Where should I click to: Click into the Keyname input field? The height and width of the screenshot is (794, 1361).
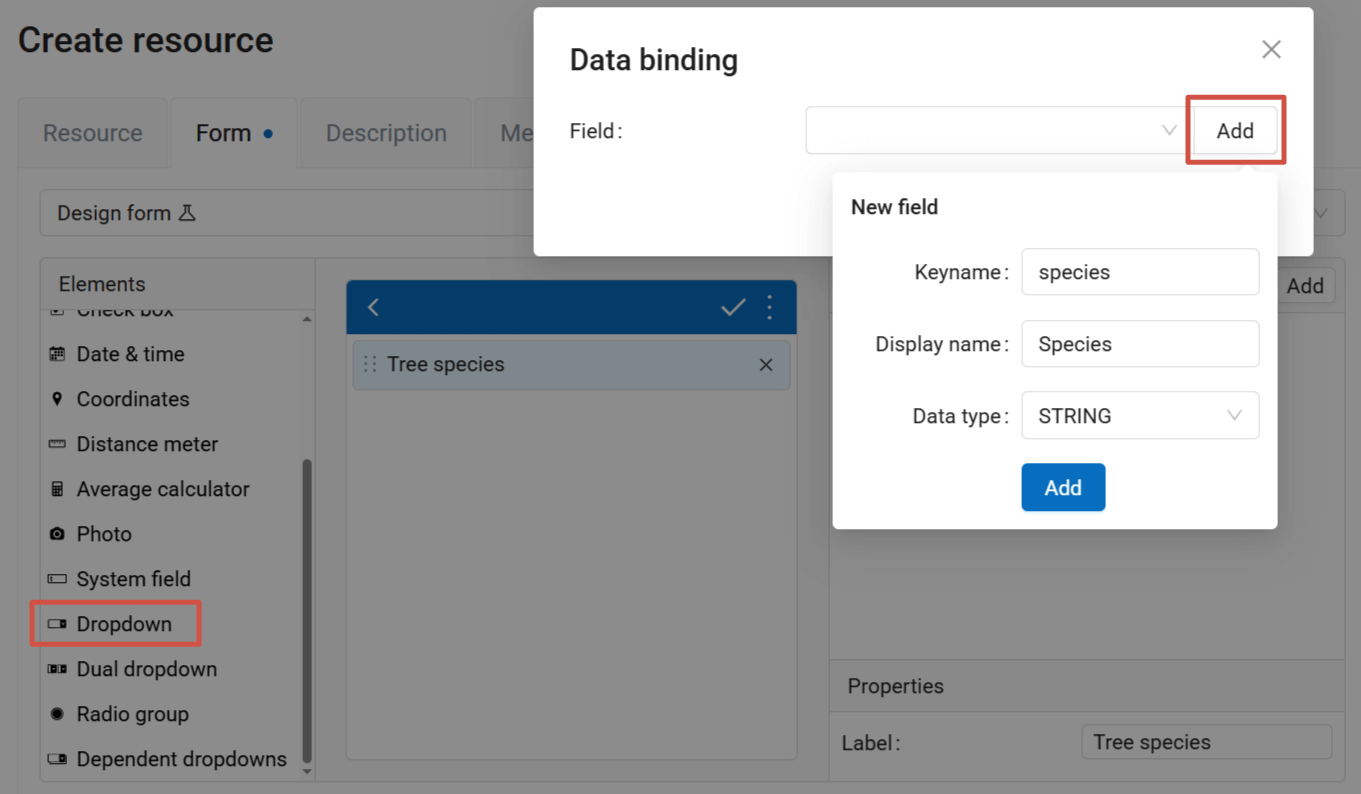(1139, 272)
